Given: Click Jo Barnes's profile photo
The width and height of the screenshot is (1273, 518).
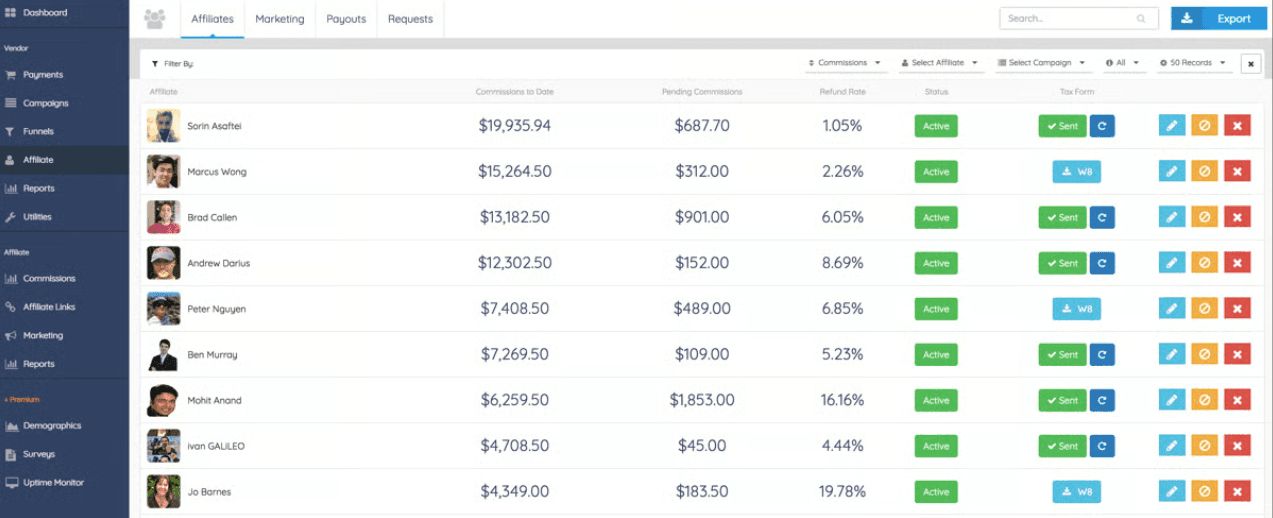Looking at the screenshot, I should point(164,492).
